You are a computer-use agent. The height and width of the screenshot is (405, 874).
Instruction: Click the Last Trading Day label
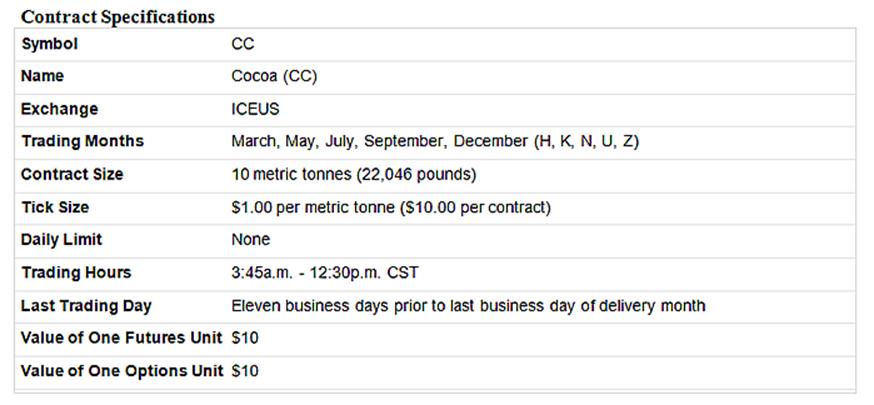[x=86, y=305]
